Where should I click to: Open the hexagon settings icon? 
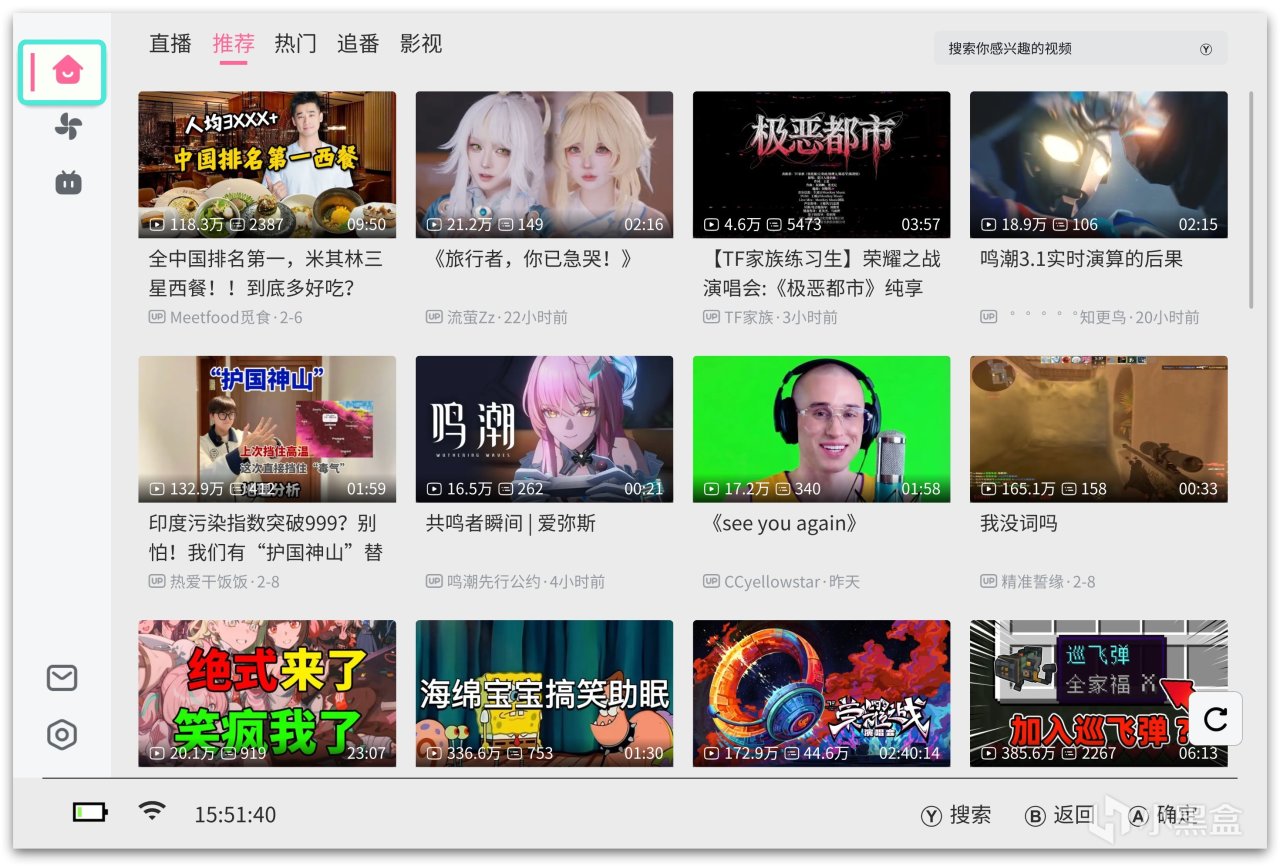click(x=62, y=735)
